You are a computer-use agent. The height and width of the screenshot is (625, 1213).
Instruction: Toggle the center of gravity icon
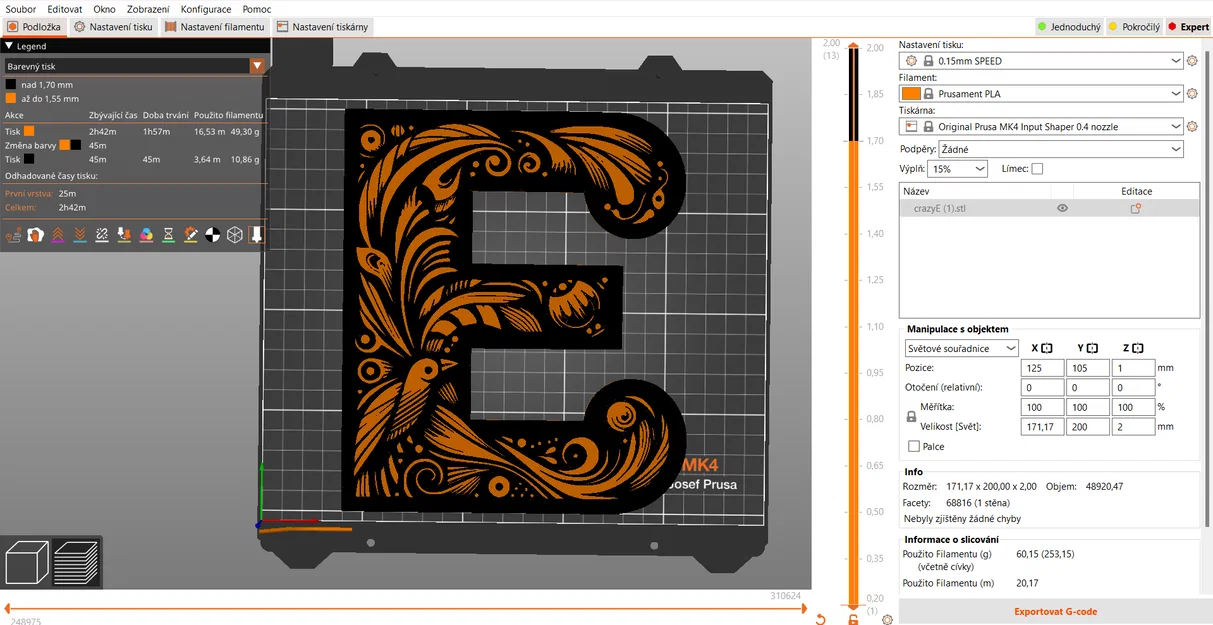212,235
